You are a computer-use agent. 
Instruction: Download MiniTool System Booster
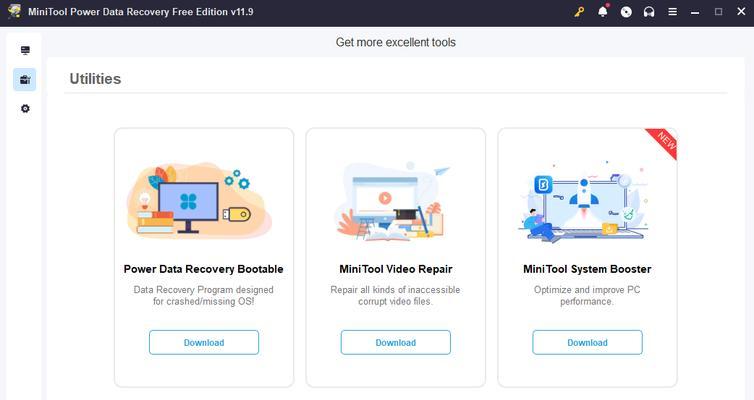tap(587, 342)
